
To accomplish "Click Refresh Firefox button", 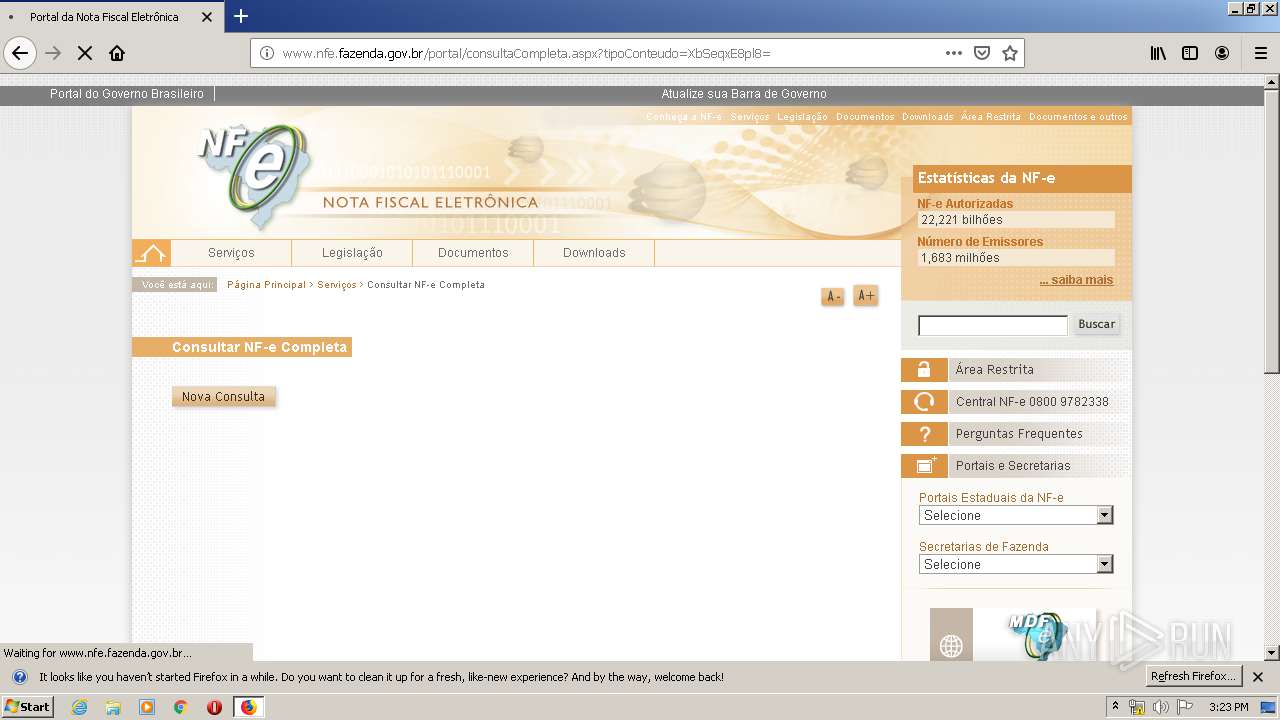I will point(1194,677).
